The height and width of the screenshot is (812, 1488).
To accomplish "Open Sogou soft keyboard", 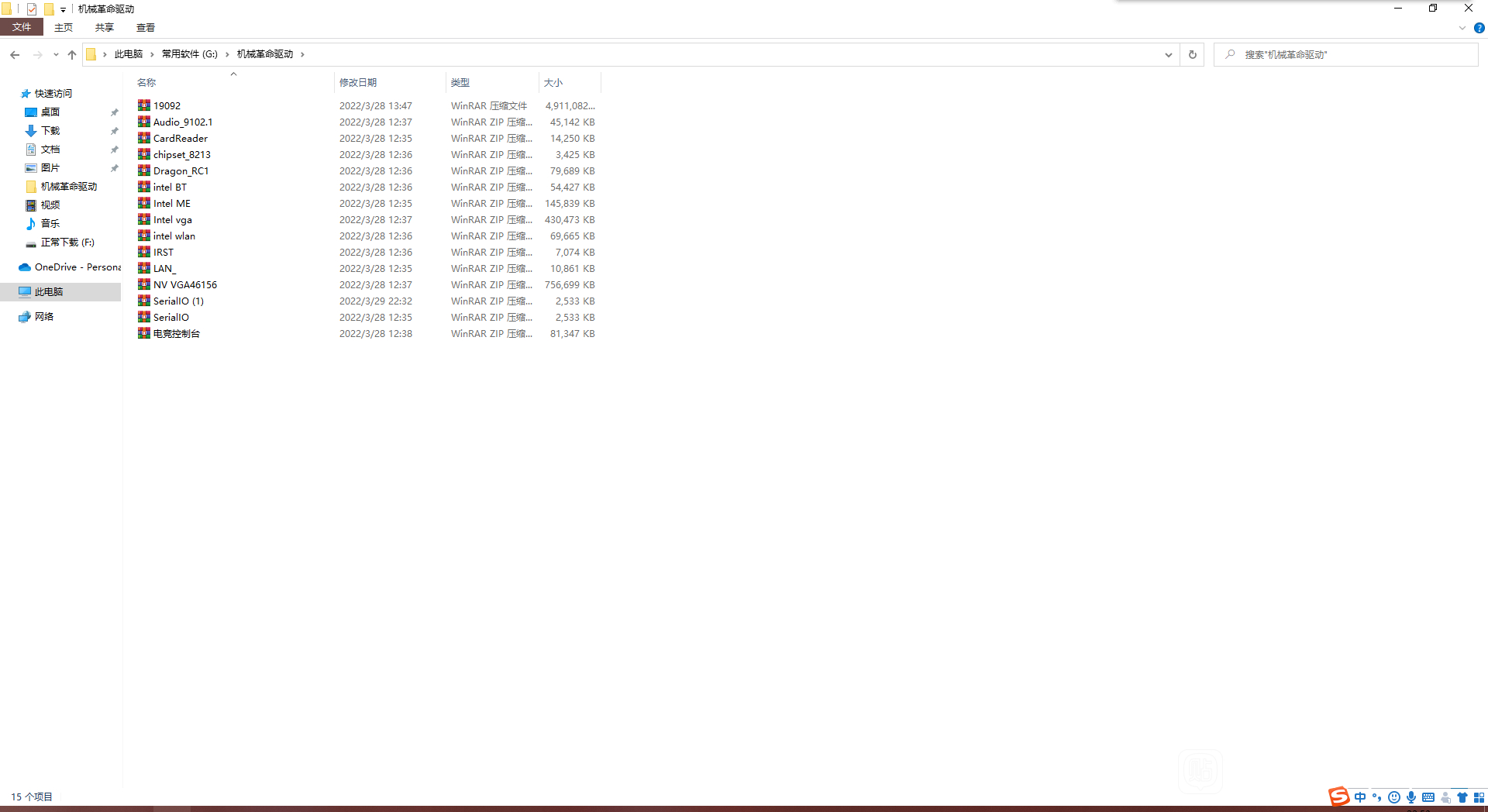I will point(1428,797).
